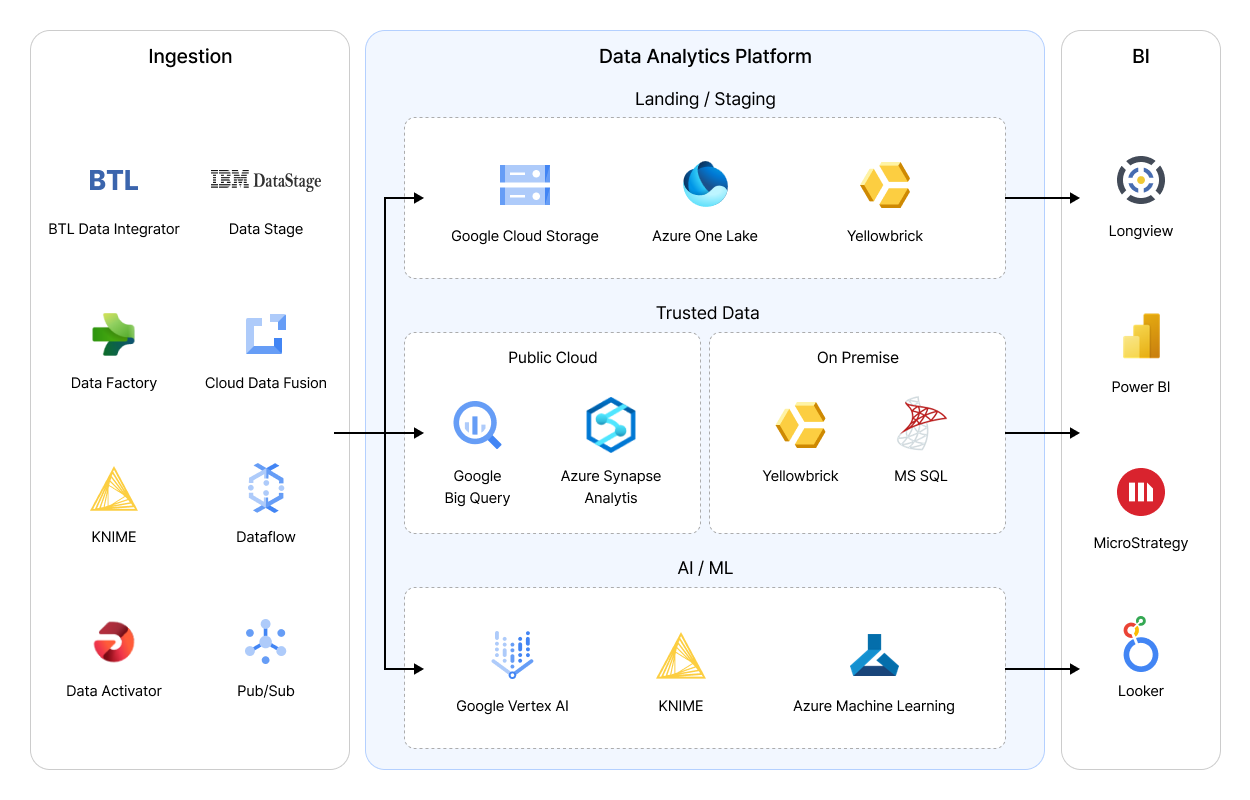This screenshot has width=1250, height=800.
Task: Click the KNIME icon in AI / ML
Action: point(681,656)
